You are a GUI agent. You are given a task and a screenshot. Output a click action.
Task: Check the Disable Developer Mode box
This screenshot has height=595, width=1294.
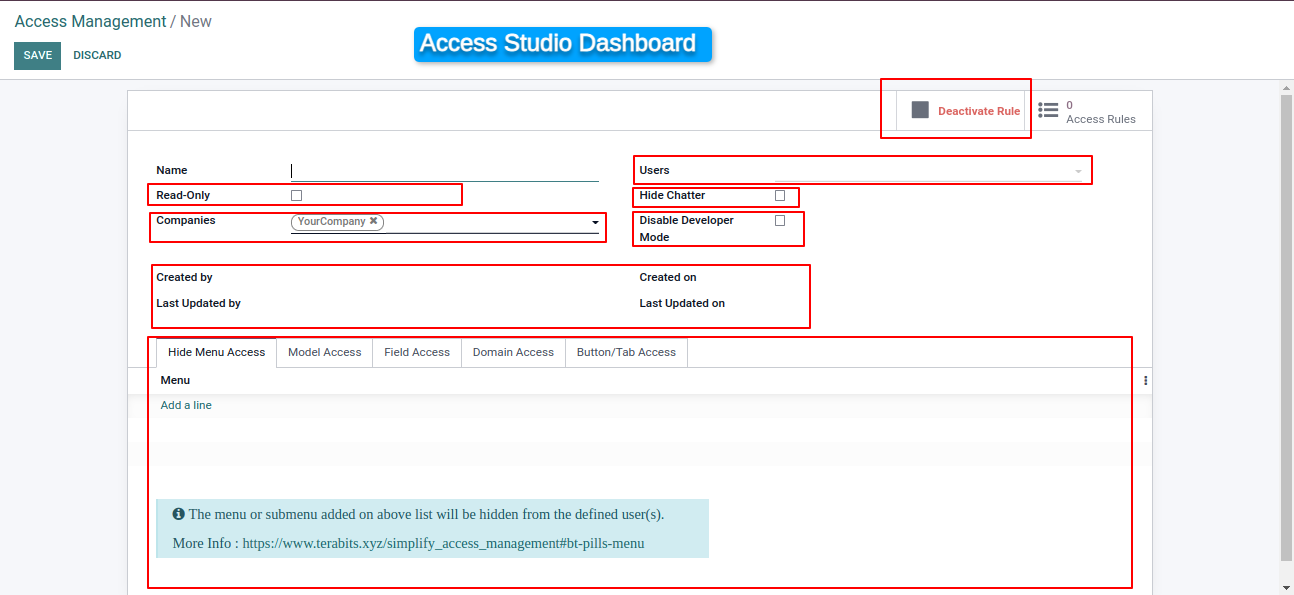[x=780, y=221]
